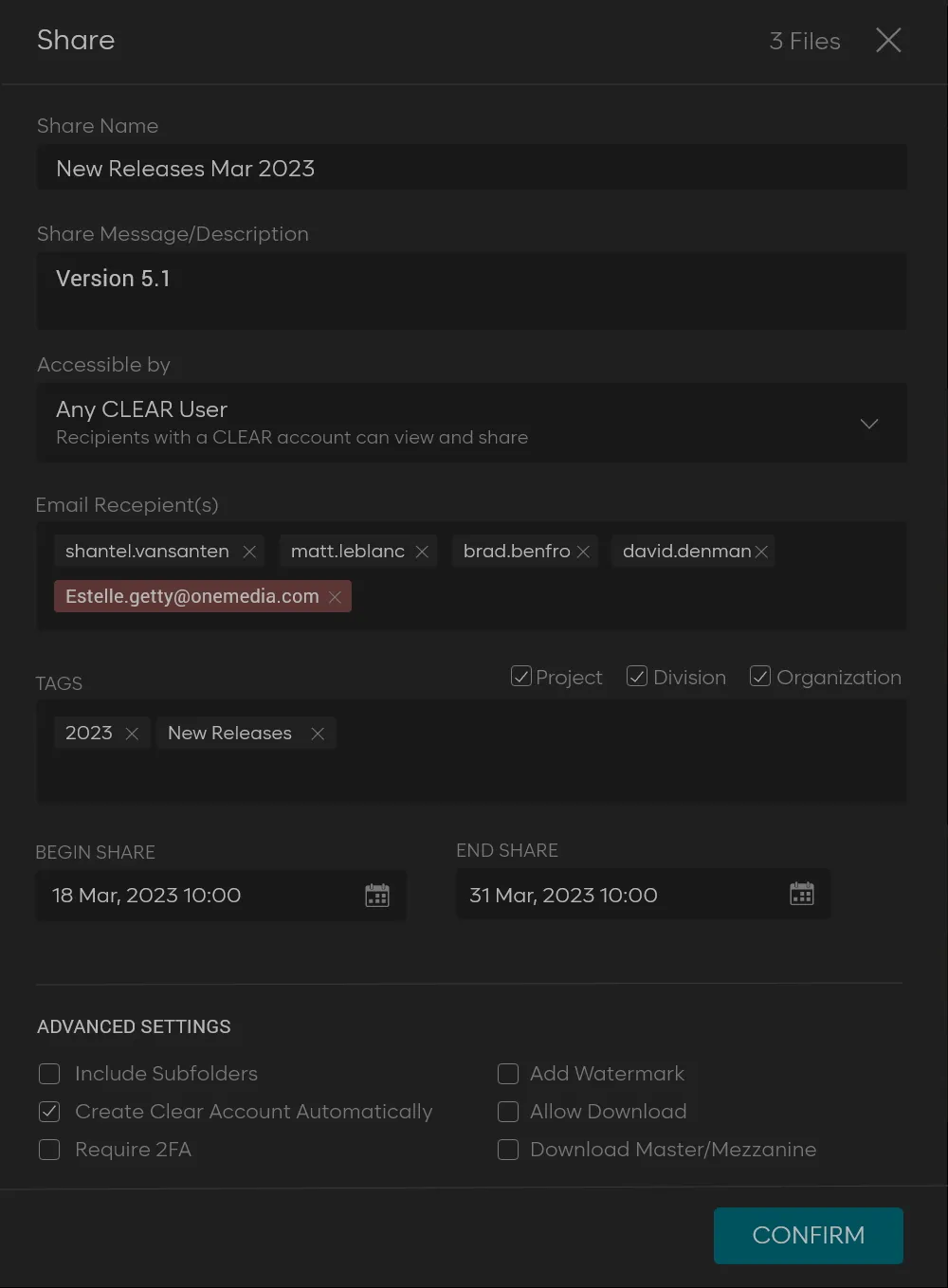Enable Download Master/Mezzanine option
The height and width of the screenshot is (1288, 948).
[x=508, y=1150]
